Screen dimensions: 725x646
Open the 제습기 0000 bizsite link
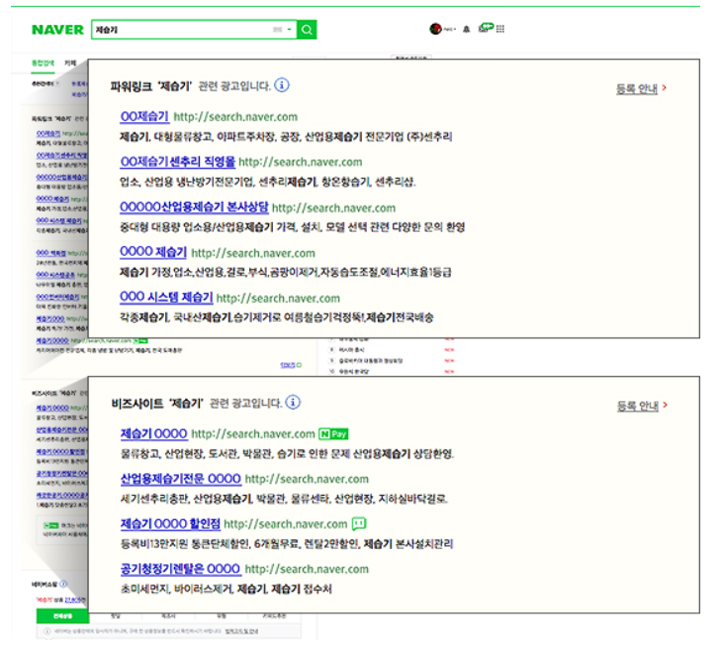[154, 434]
